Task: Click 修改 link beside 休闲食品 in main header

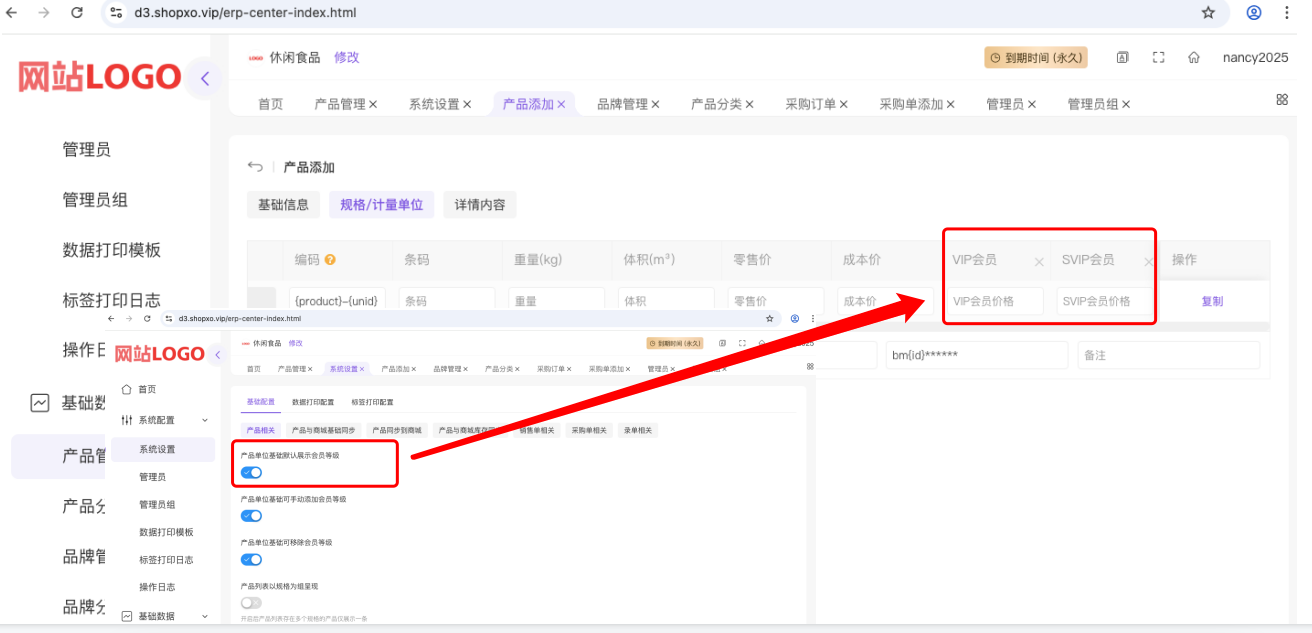Action: [x=346, y=57]
